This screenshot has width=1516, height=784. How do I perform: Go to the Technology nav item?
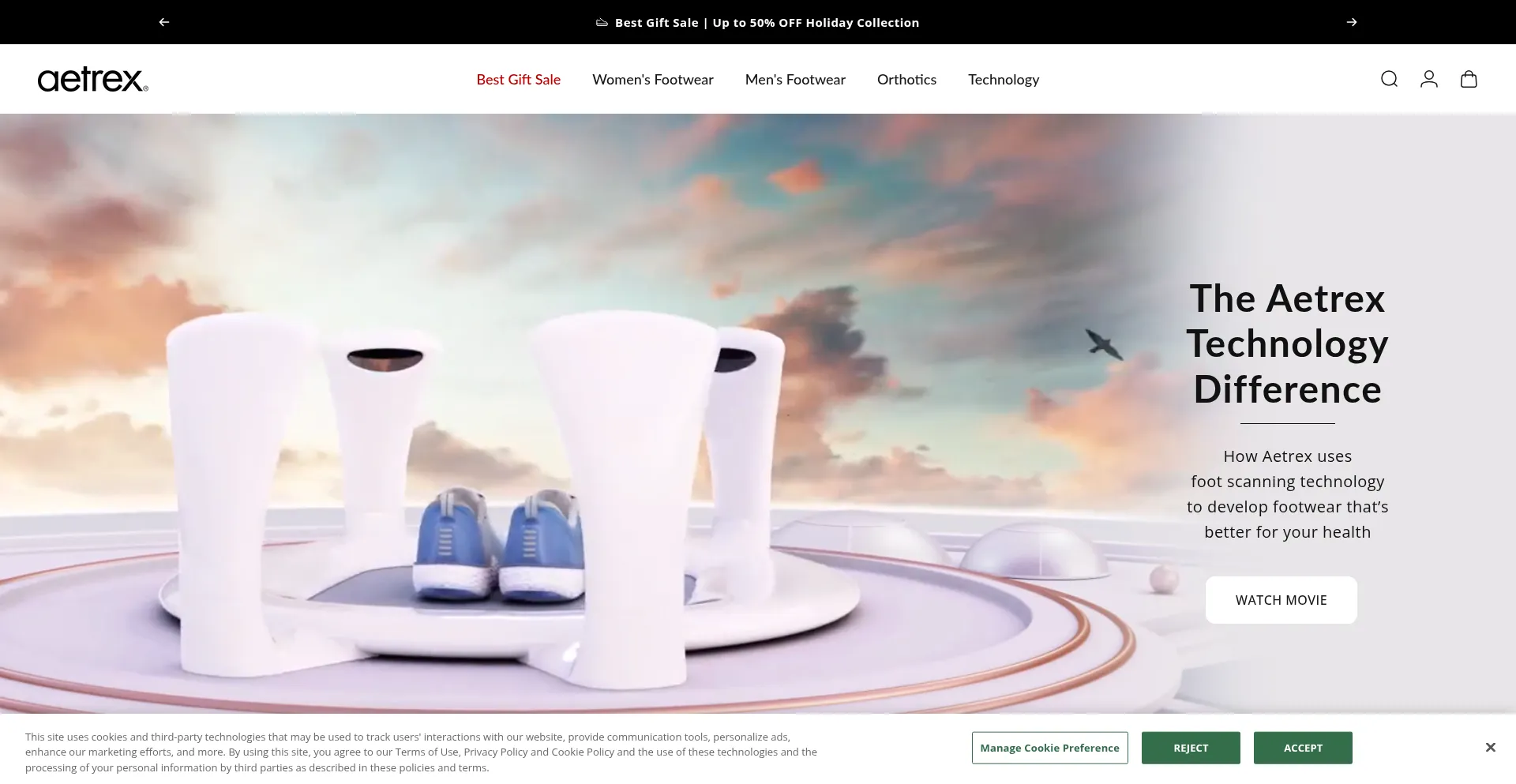click(x=1003, y=80)
